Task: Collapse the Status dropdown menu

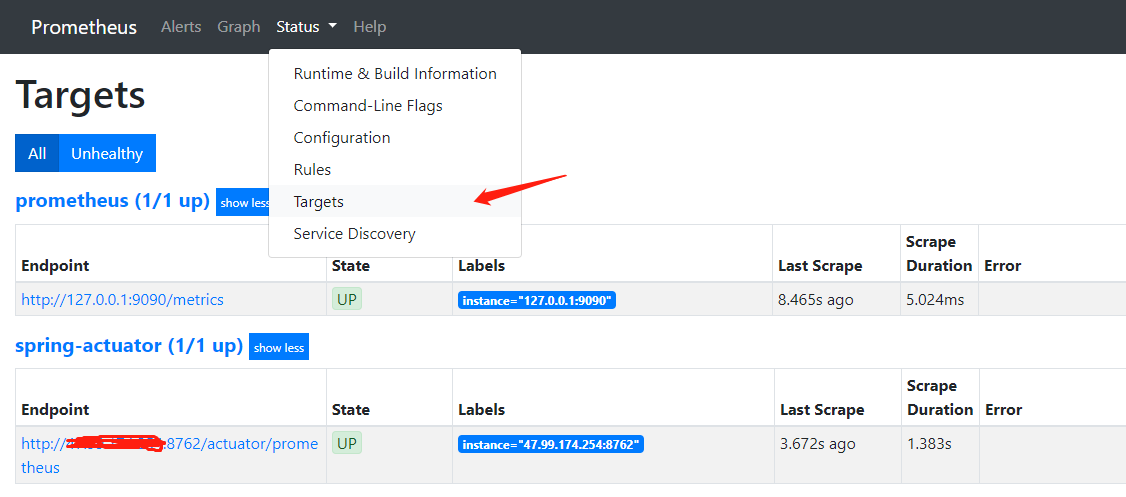Action: [x=307, y=27]
